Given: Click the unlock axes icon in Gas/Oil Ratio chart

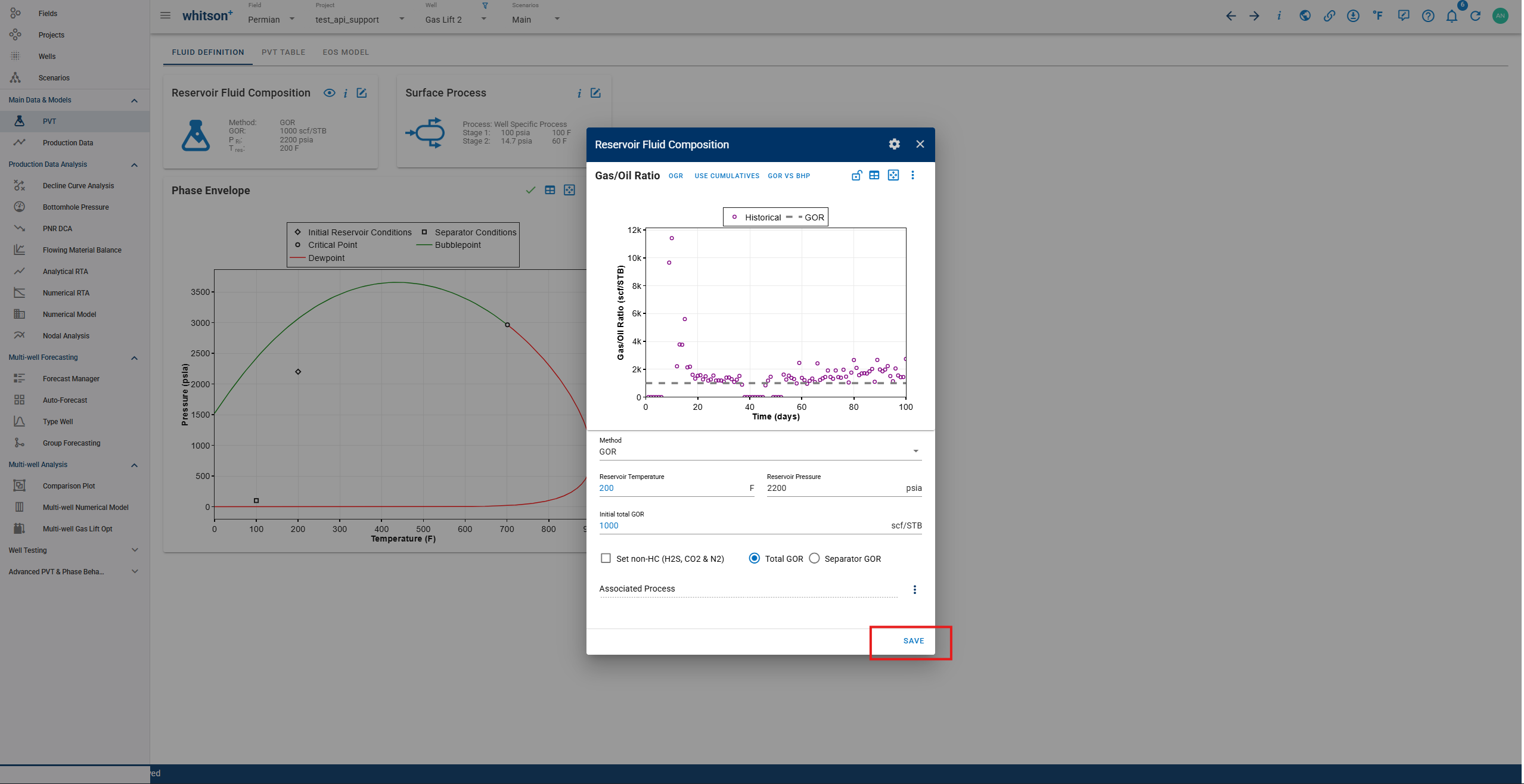Looking at the screenshot, I should click(856, 175).
